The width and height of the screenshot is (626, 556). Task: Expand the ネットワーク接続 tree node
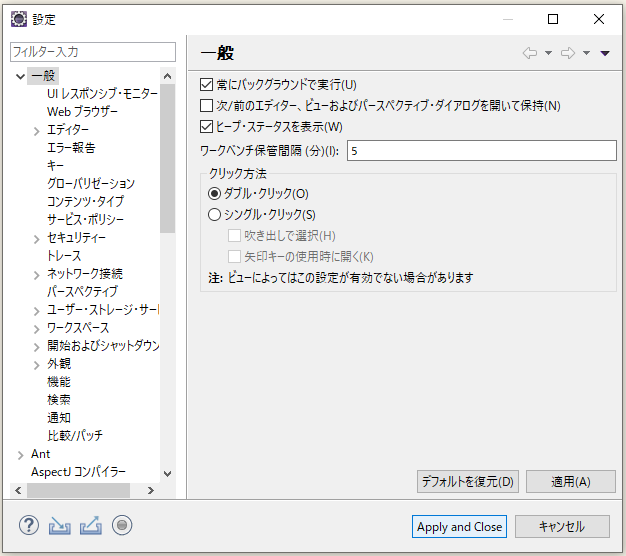[x=37, y=275]
